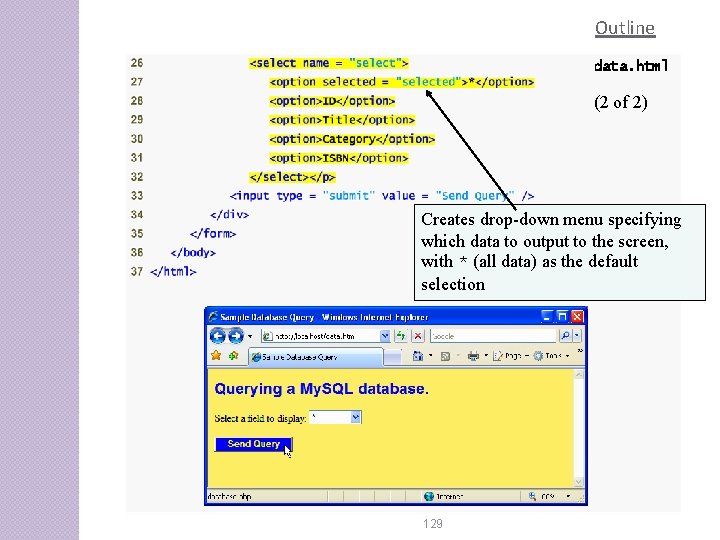
Task: Close the Internet Explorer window
Action: (x=577, y=316)
